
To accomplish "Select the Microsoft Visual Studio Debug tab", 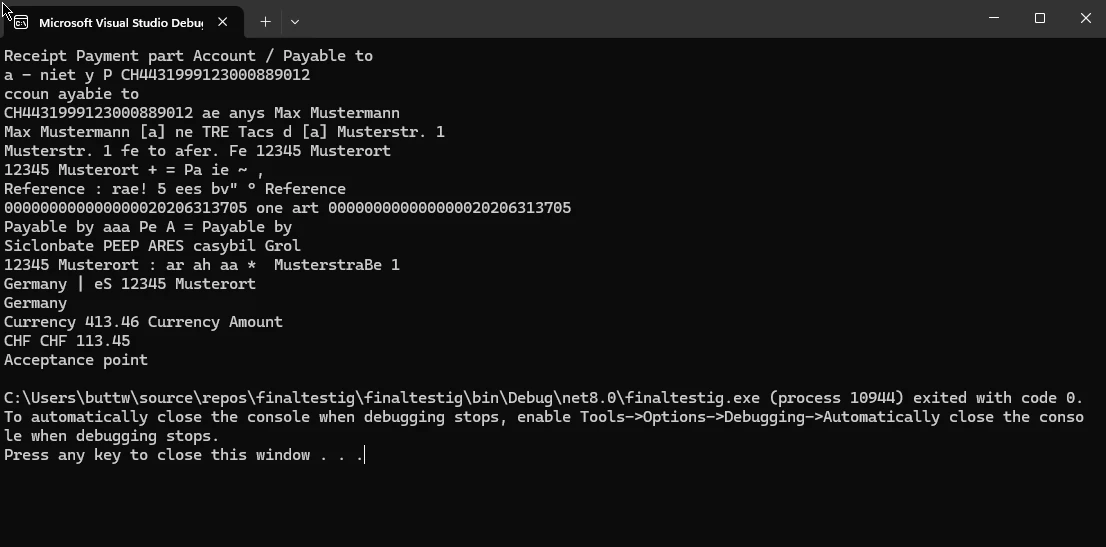I will click(x=120, y=21).
